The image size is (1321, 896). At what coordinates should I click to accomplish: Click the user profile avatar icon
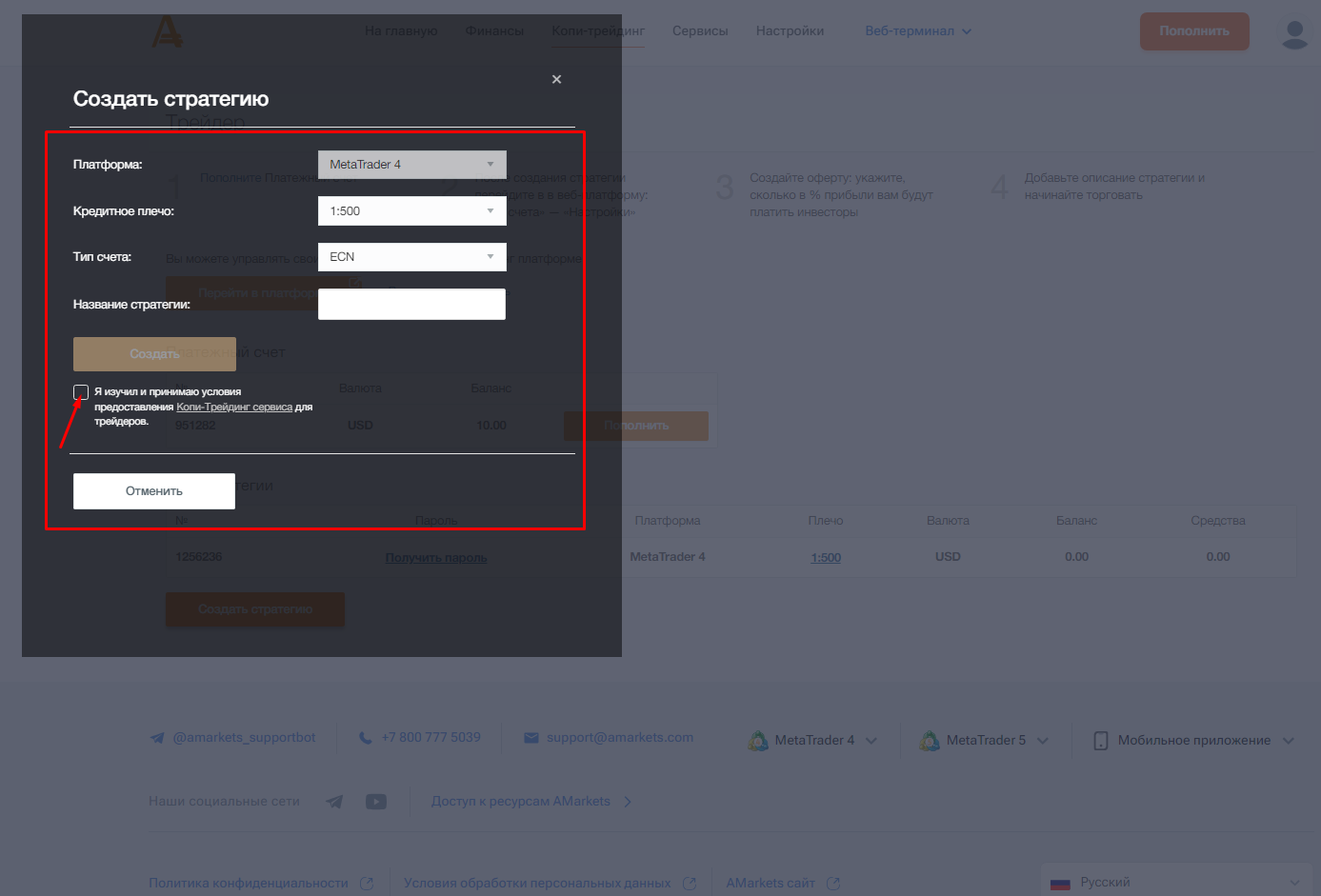pyautogui.click(x=1293, y=33)
